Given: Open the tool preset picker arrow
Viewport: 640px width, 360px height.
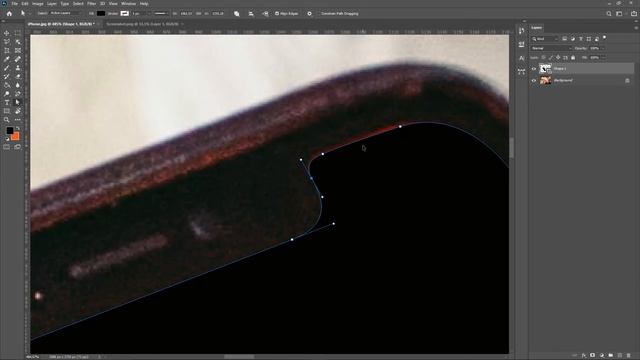Looking at the screenshot, I should [x=29, y=13].
